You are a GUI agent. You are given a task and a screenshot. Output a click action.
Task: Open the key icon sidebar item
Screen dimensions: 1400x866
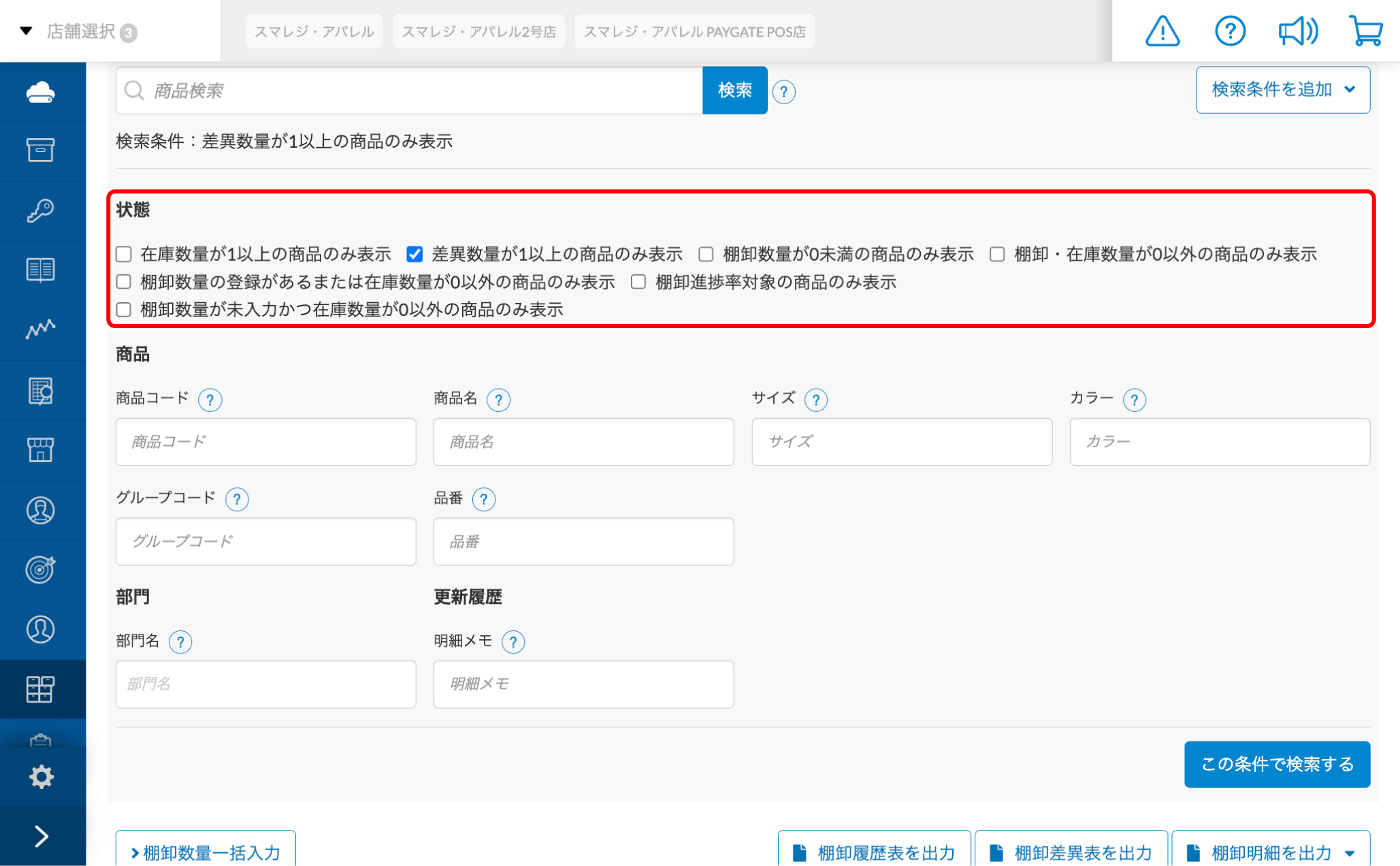click(41, 210)
